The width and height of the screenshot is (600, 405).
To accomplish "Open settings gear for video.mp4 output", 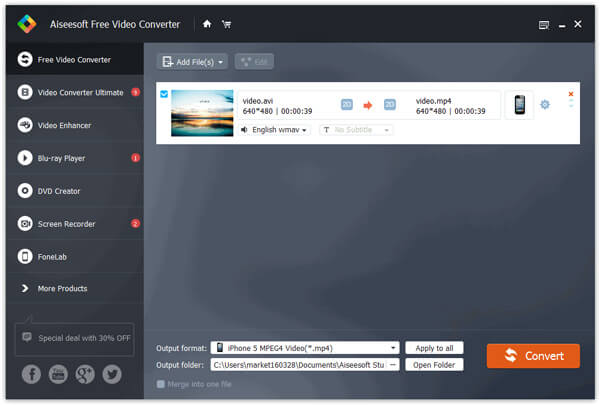I will tap(545, 104).
